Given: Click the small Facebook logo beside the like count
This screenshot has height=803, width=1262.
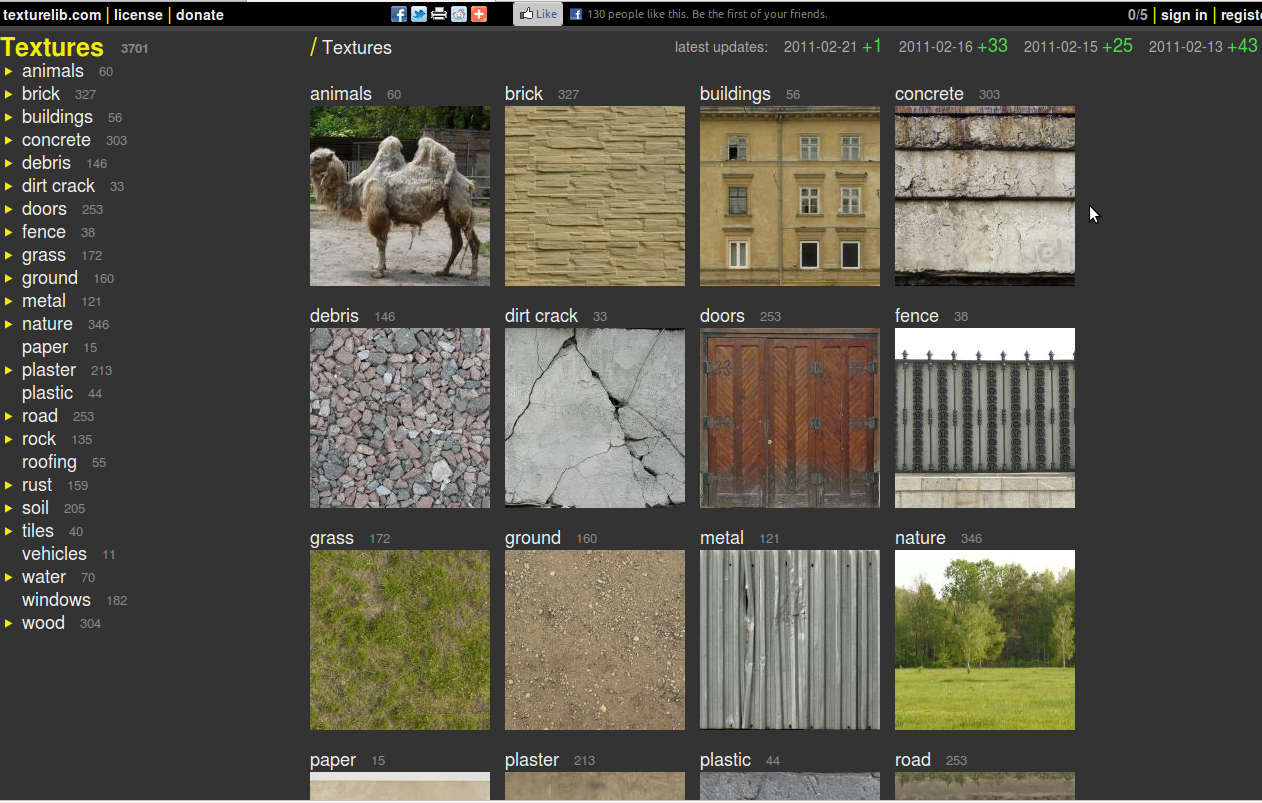Looking at the screenshot, I should [577, 14].
